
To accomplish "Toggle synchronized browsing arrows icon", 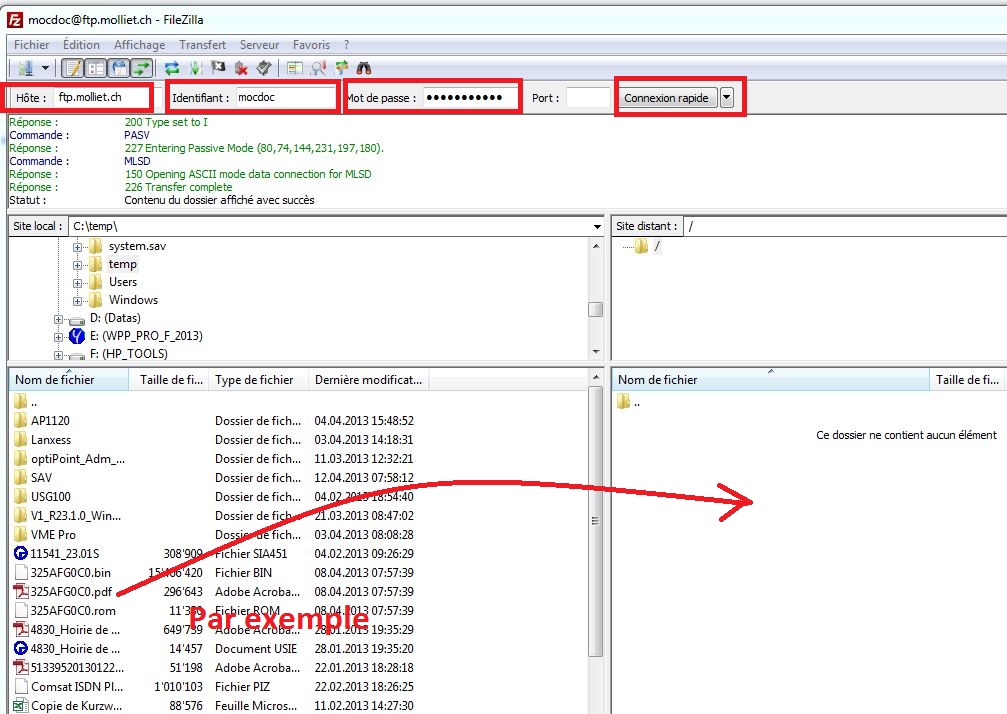I will click(342, 68).
